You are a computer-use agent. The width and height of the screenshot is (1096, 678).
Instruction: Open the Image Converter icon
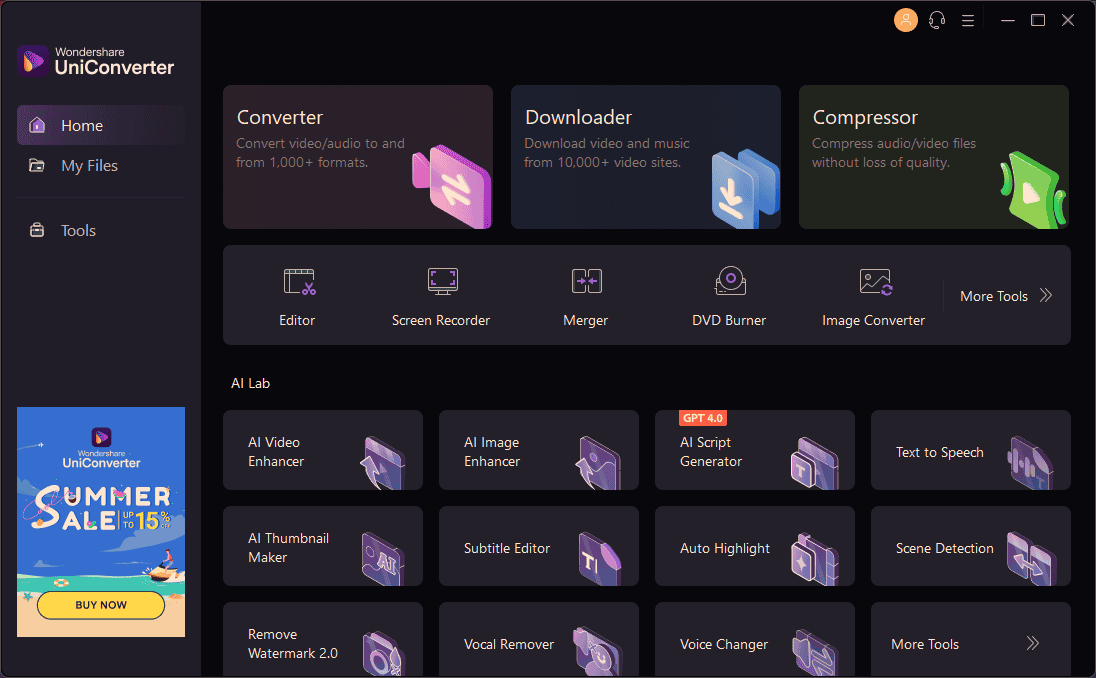click(x=875, y=282)
